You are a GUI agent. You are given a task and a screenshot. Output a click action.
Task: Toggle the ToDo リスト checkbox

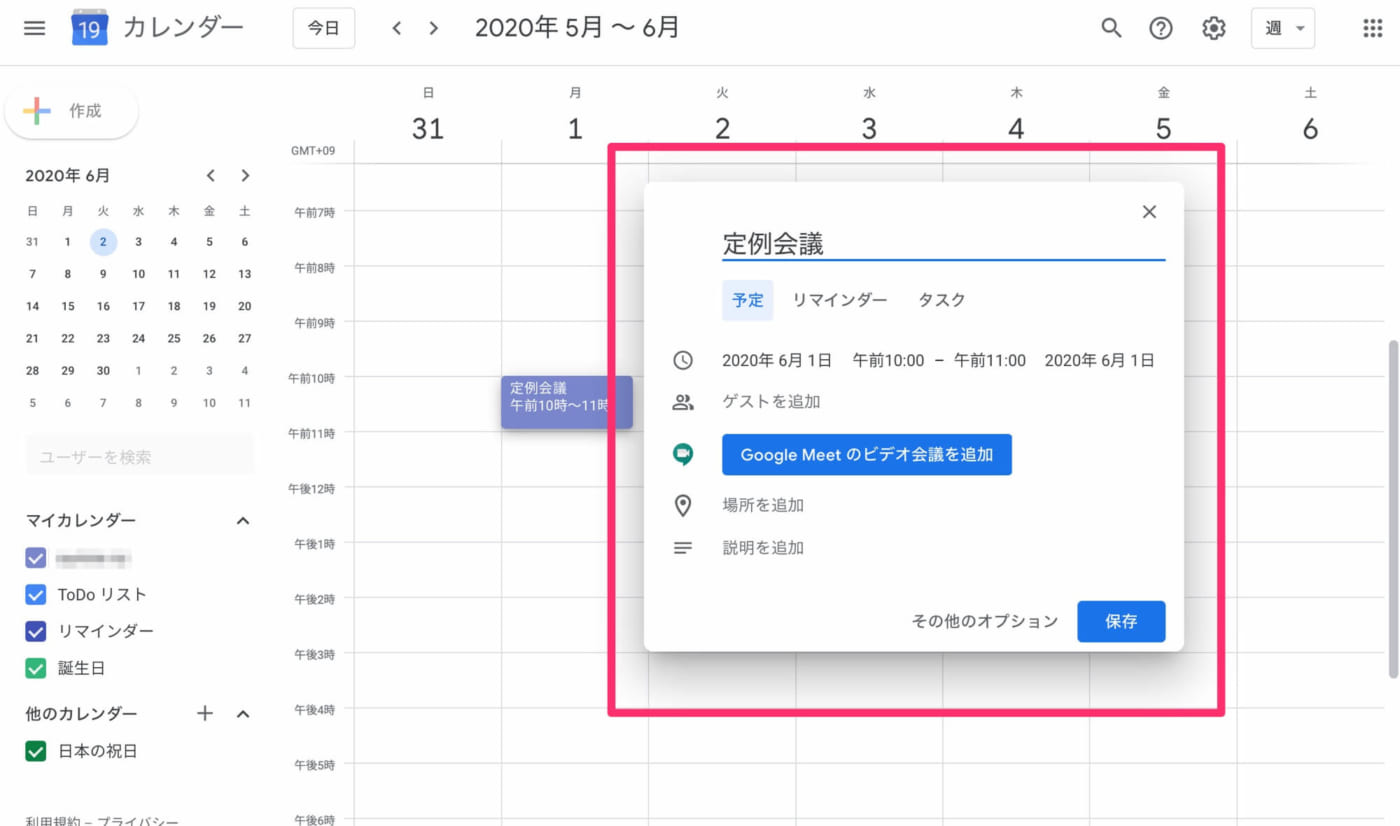click(36, 595)
